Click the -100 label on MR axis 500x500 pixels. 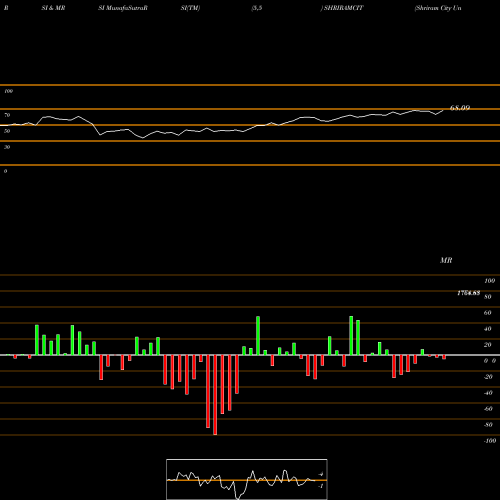[x=490, y=441]
